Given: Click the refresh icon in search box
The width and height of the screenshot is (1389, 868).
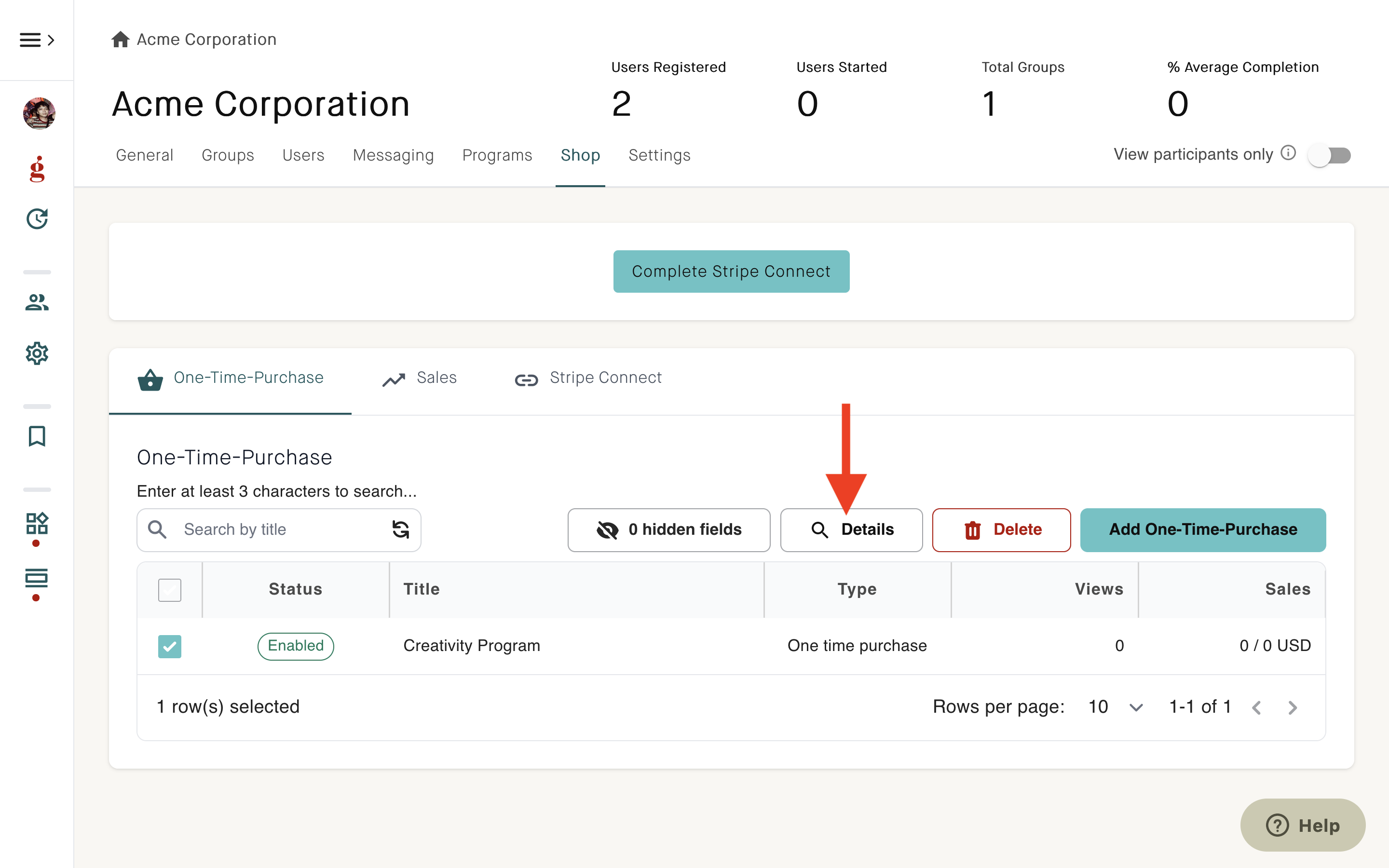Looking at the screenshot, I should [x=400, y=529].
